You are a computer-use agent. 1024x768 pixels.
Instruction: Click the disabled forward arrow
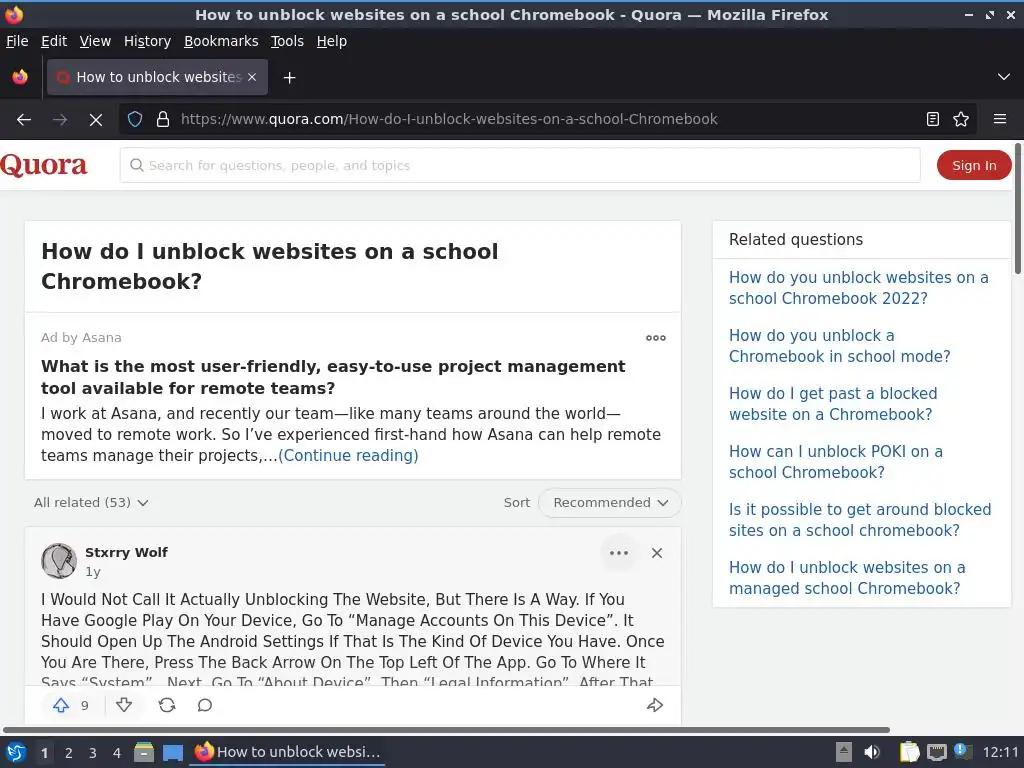[60, 120]
